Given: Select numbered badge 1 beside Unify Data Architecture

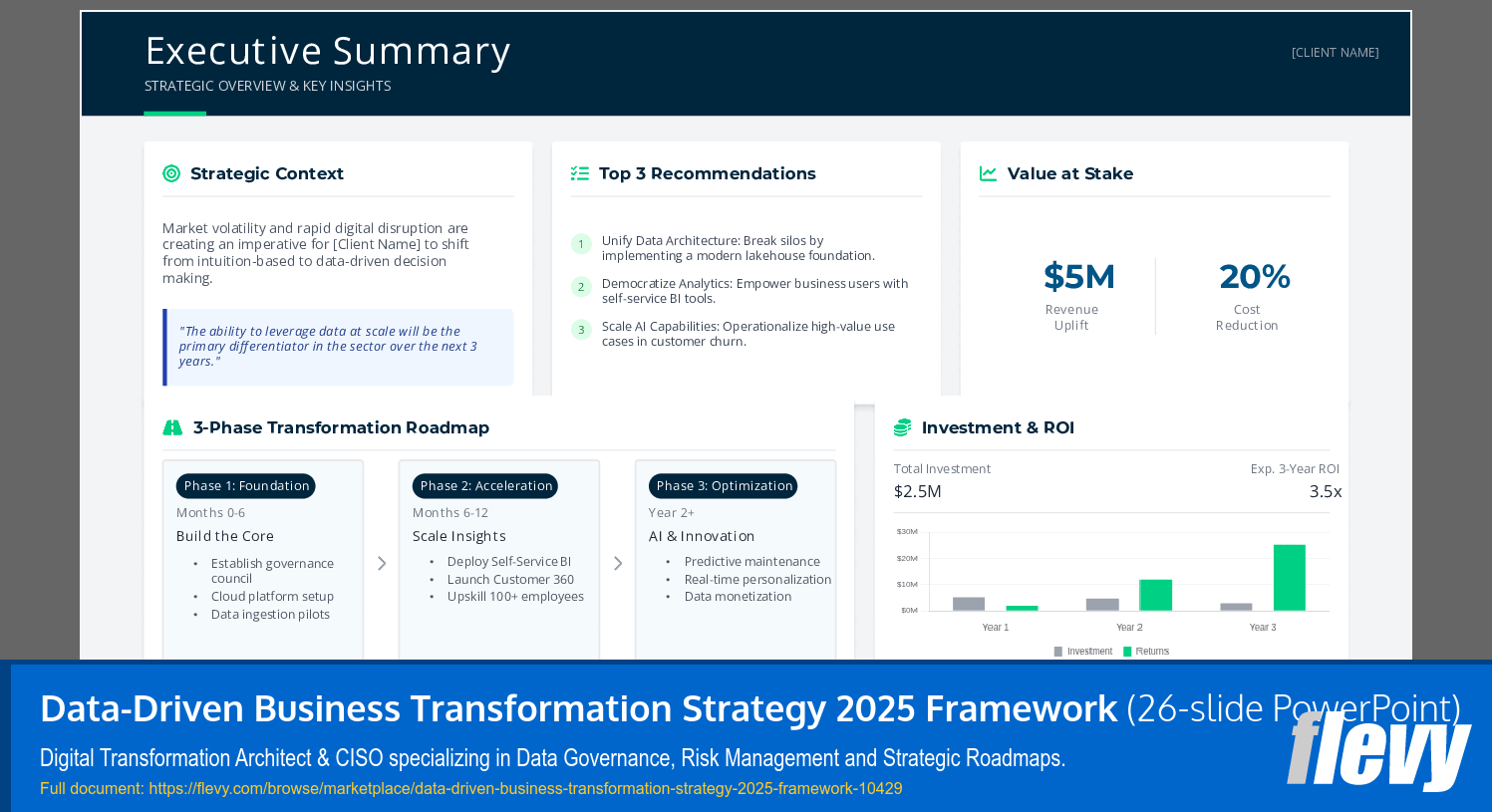Looking at the screenshot, I should point(581,243).
